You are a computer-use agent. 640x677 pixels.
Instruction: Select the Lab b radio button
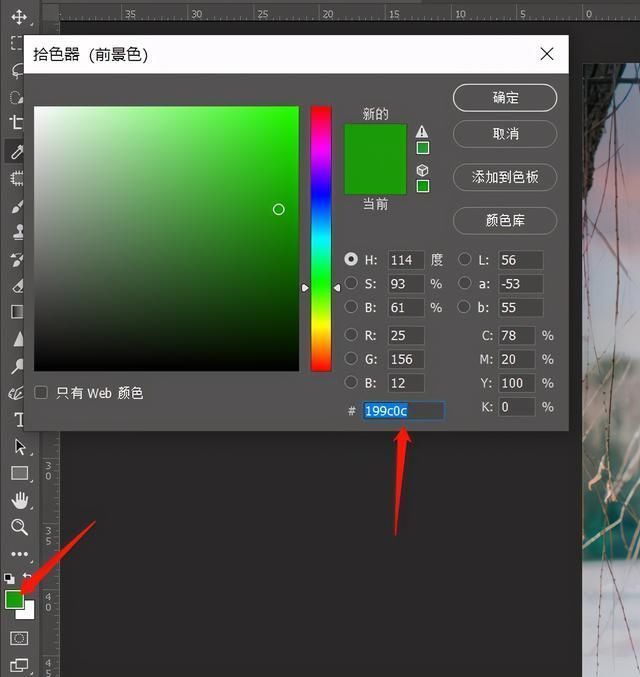tap(464, 307)
